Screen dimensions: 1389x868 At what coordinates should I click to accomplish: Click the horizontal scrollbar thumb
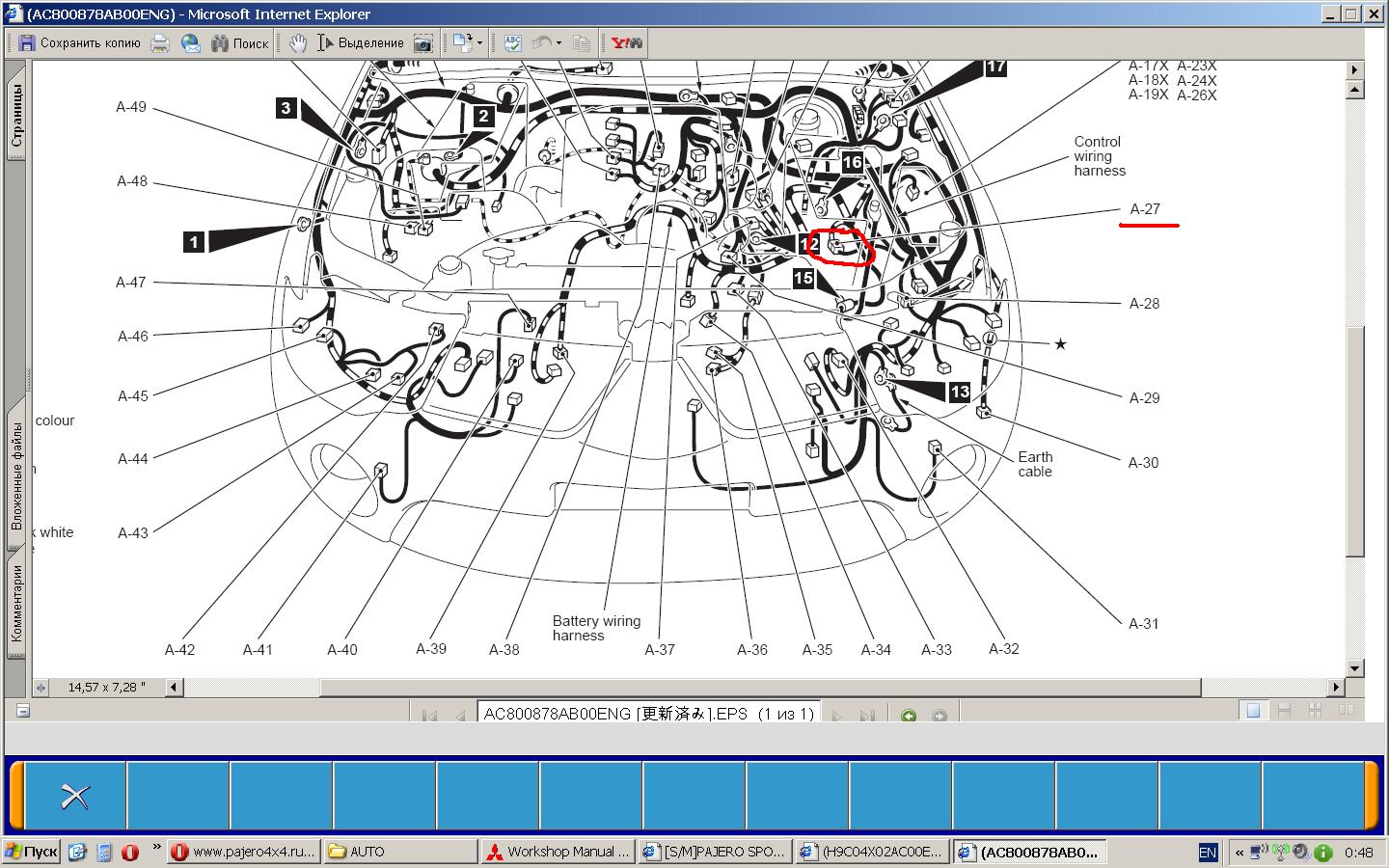click(760, 688)
